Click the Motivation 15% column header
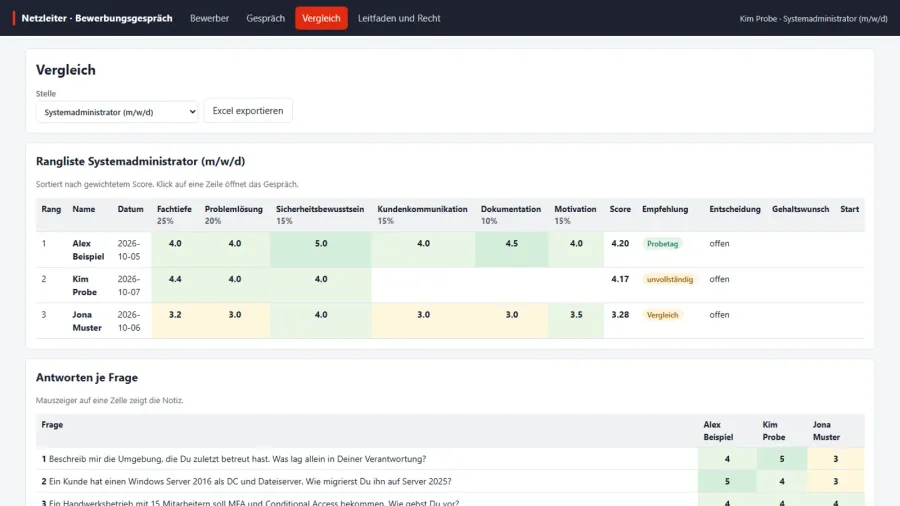Viewport: 900px width, 506px height. (x=575, y=215)
